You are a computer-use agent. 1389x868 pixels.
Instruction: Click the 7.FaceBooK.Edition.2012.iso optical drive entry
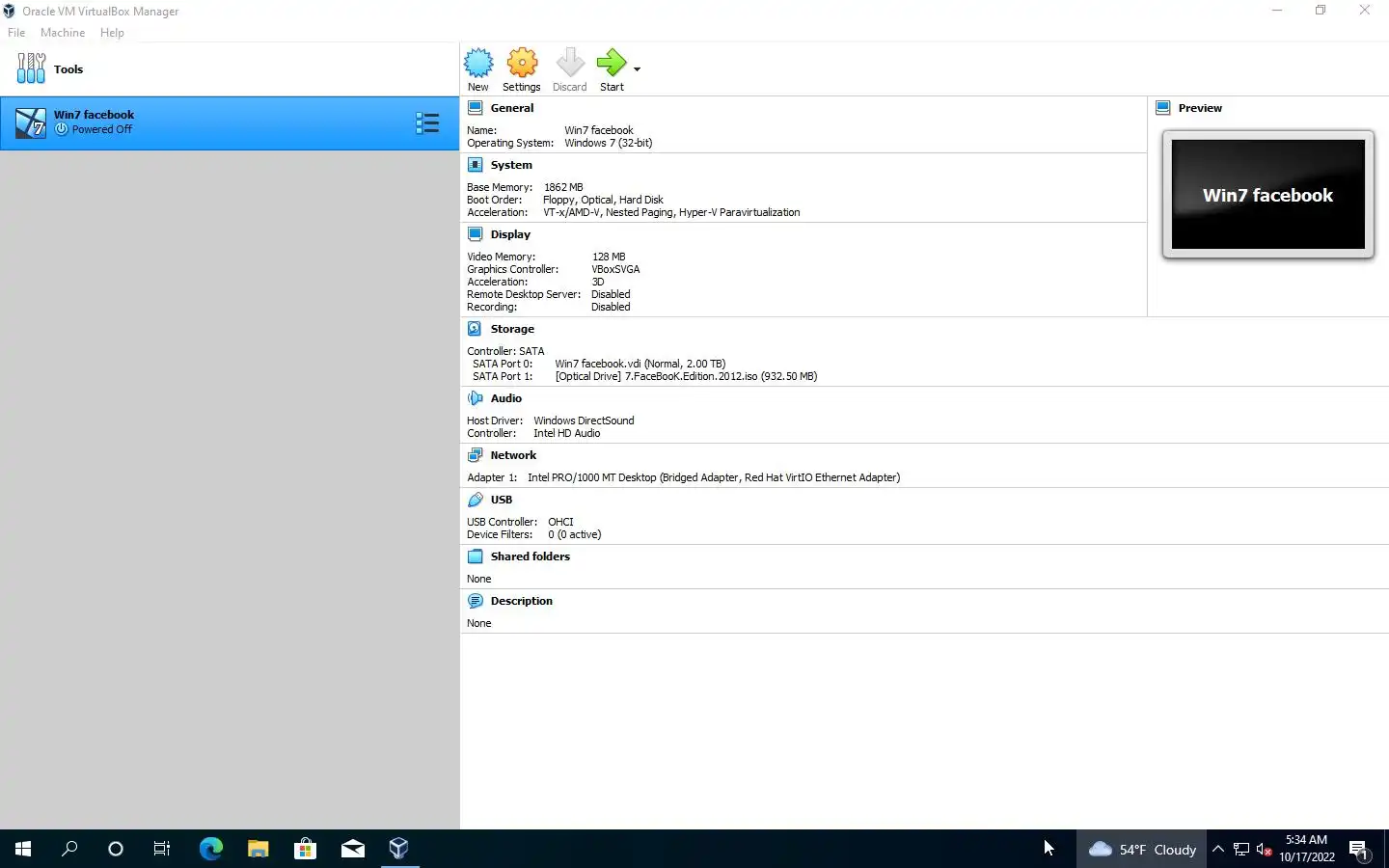pyautogui.click(x=686, y=376)
